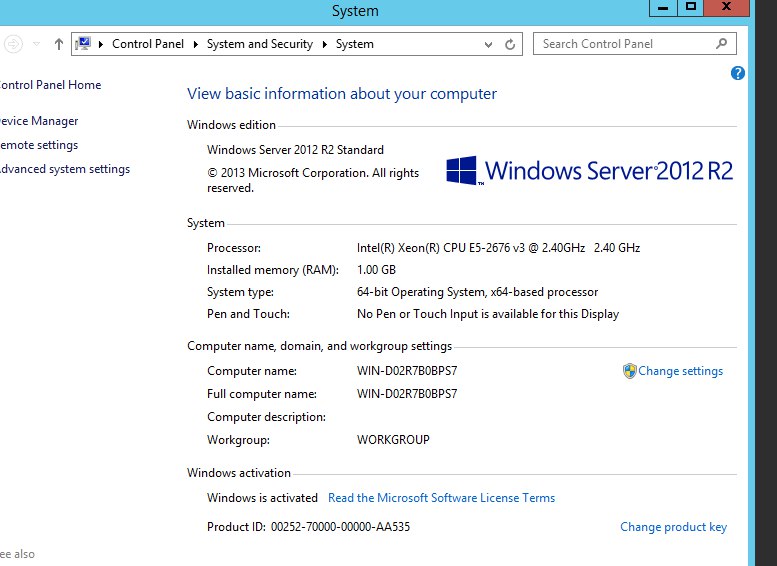Click the 2013 Microsoft Corporation copyright text

coord(313,180)
